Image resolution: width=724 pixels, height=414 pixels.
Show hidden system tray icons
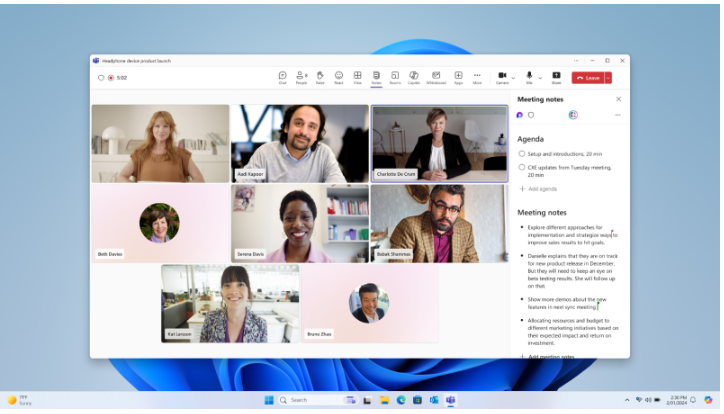[x=627, y=400]
